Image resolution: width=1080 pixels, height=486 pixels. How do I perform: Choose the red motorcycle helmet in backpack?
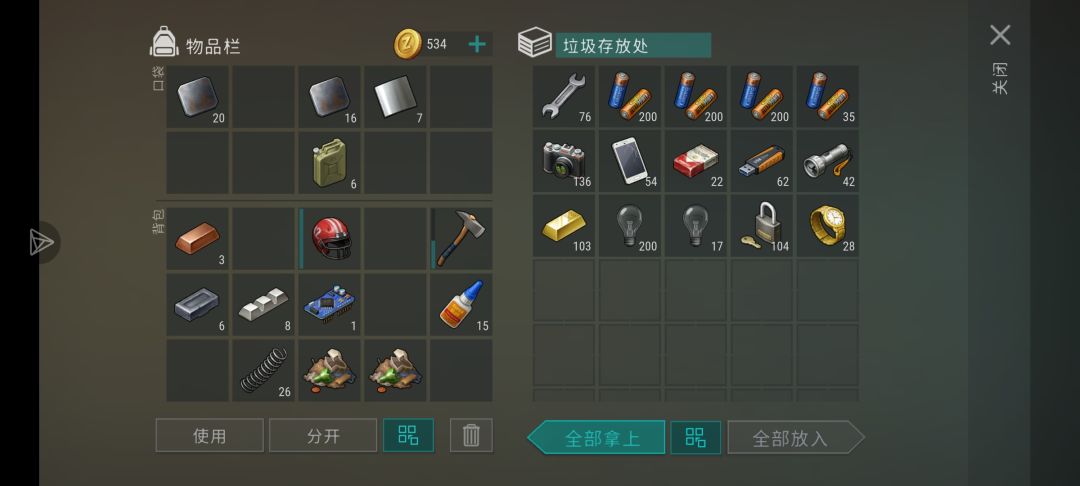[x=329, y=238]
